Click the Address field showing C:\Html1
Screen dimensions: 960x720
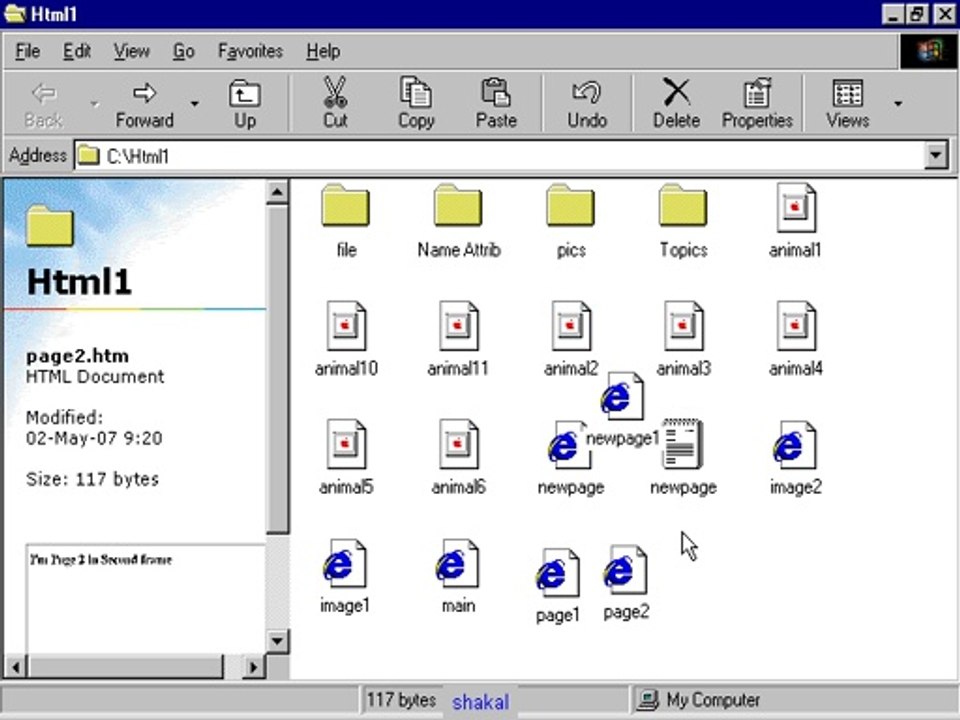point(500,156)
